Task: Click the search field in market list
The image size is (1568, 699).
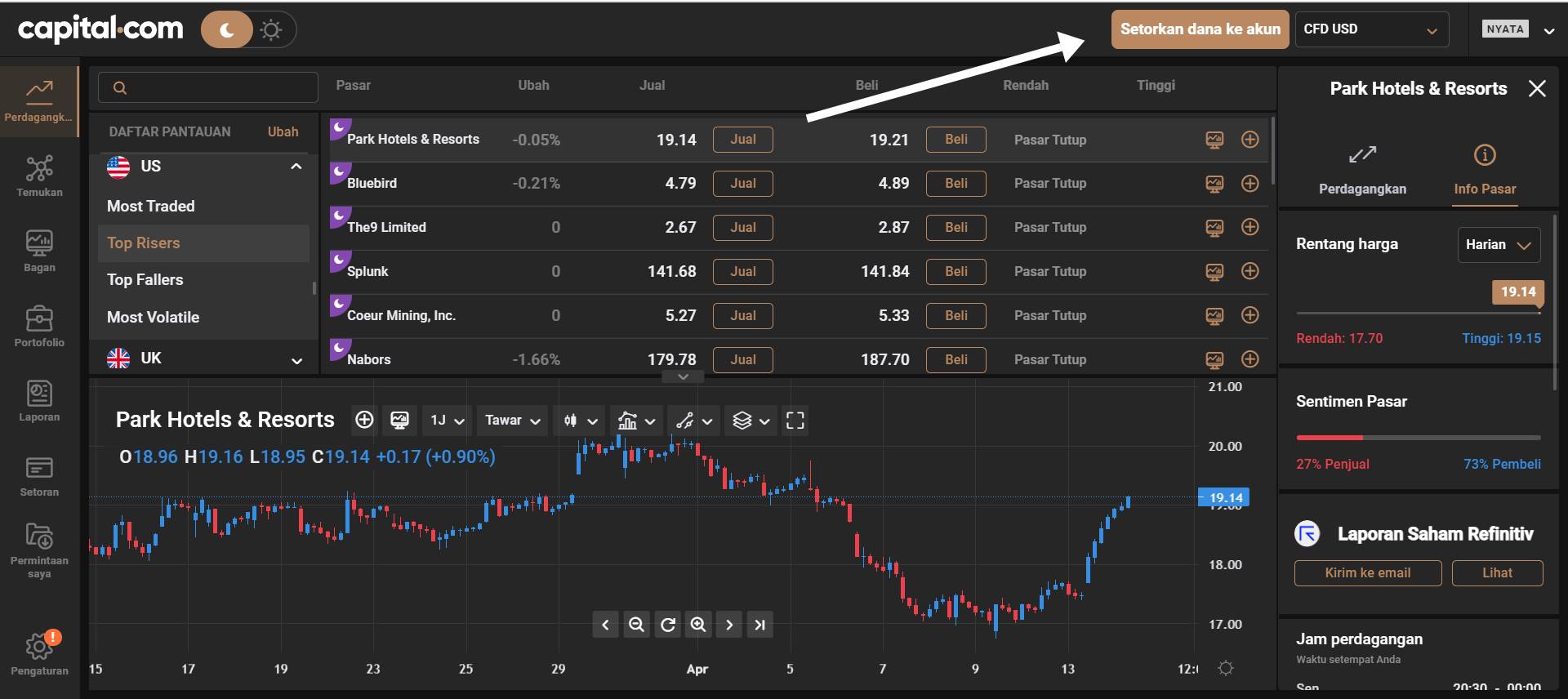Action: tap(208, 87)
